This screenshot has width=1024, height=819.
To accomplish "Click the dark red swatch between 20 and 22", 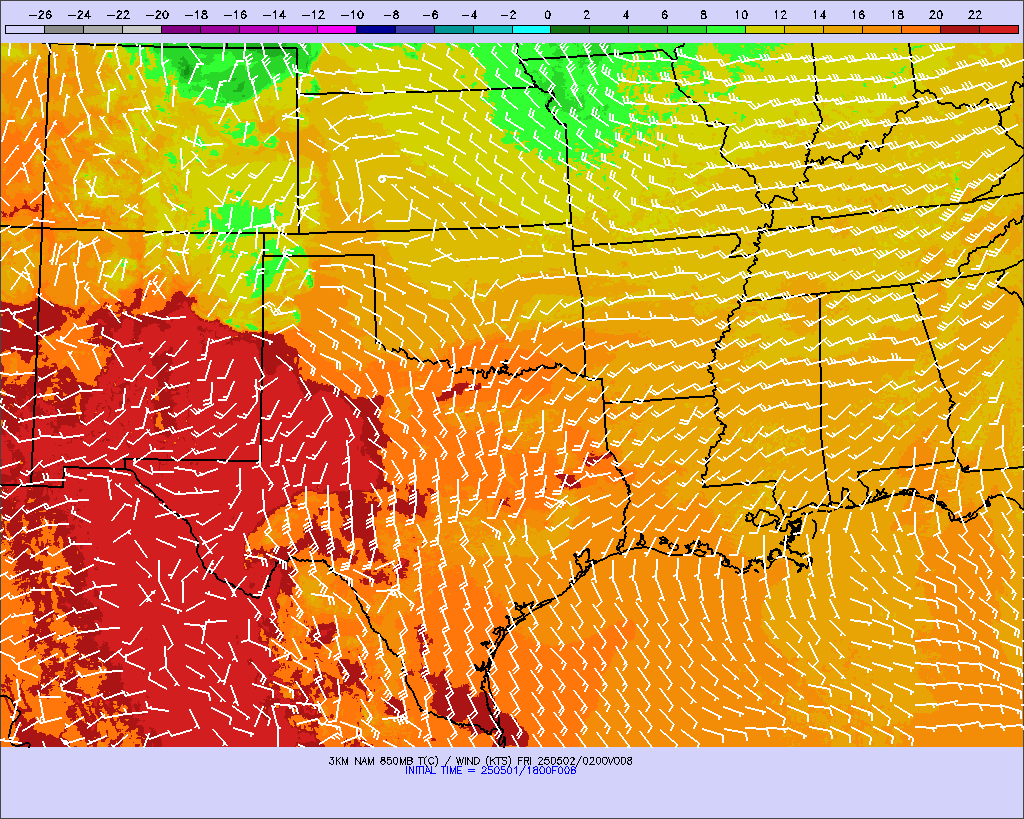I will coord(961,29).
